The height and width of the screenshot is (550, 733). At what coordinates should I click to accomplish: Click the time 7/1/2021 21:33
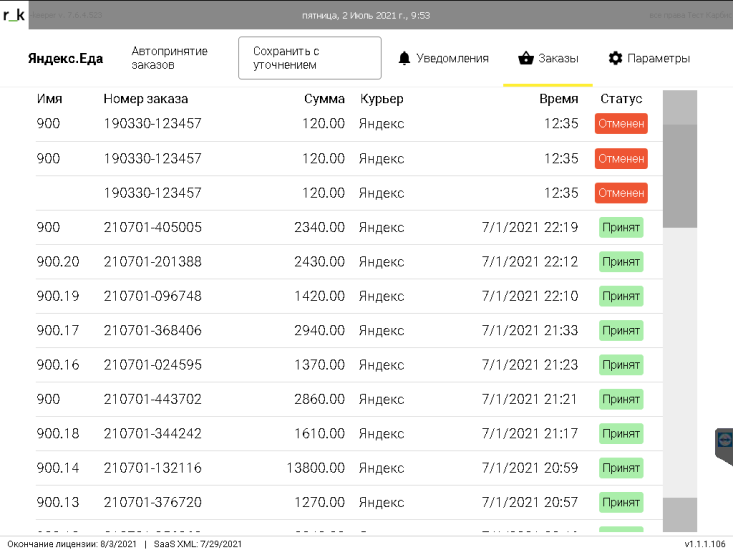click(530, 330)
